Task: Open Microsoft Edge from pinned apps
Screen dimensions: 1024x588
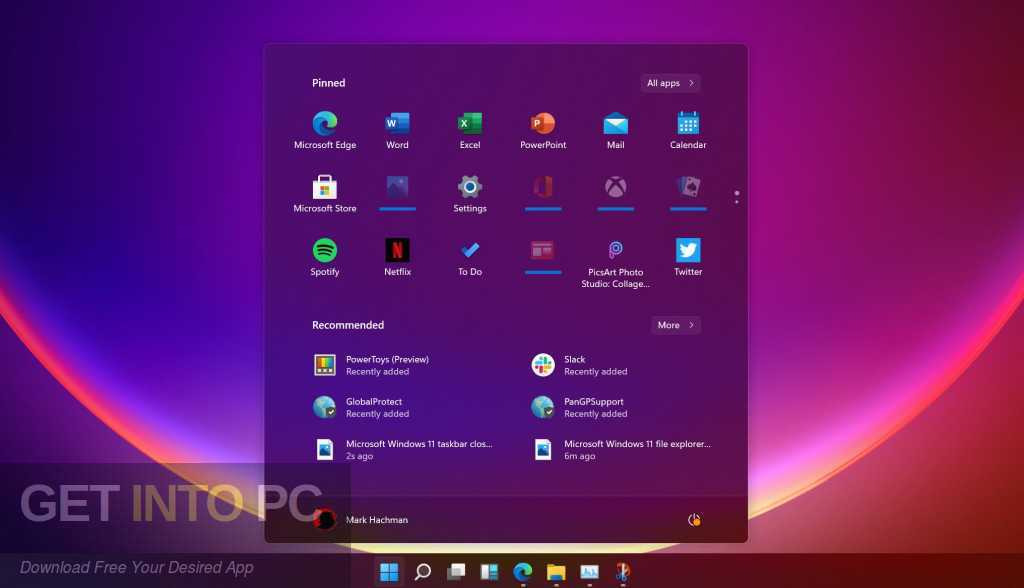Action: click(325, 131)
